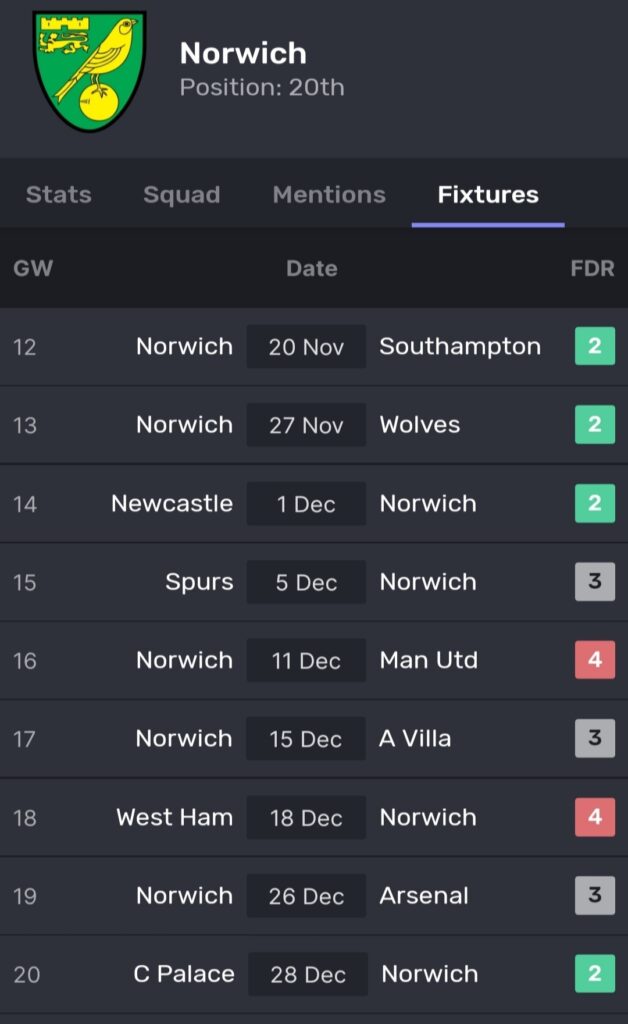Select the Fixtures tab
This screenshot has height=1024, width=628.
coord(488,195)
